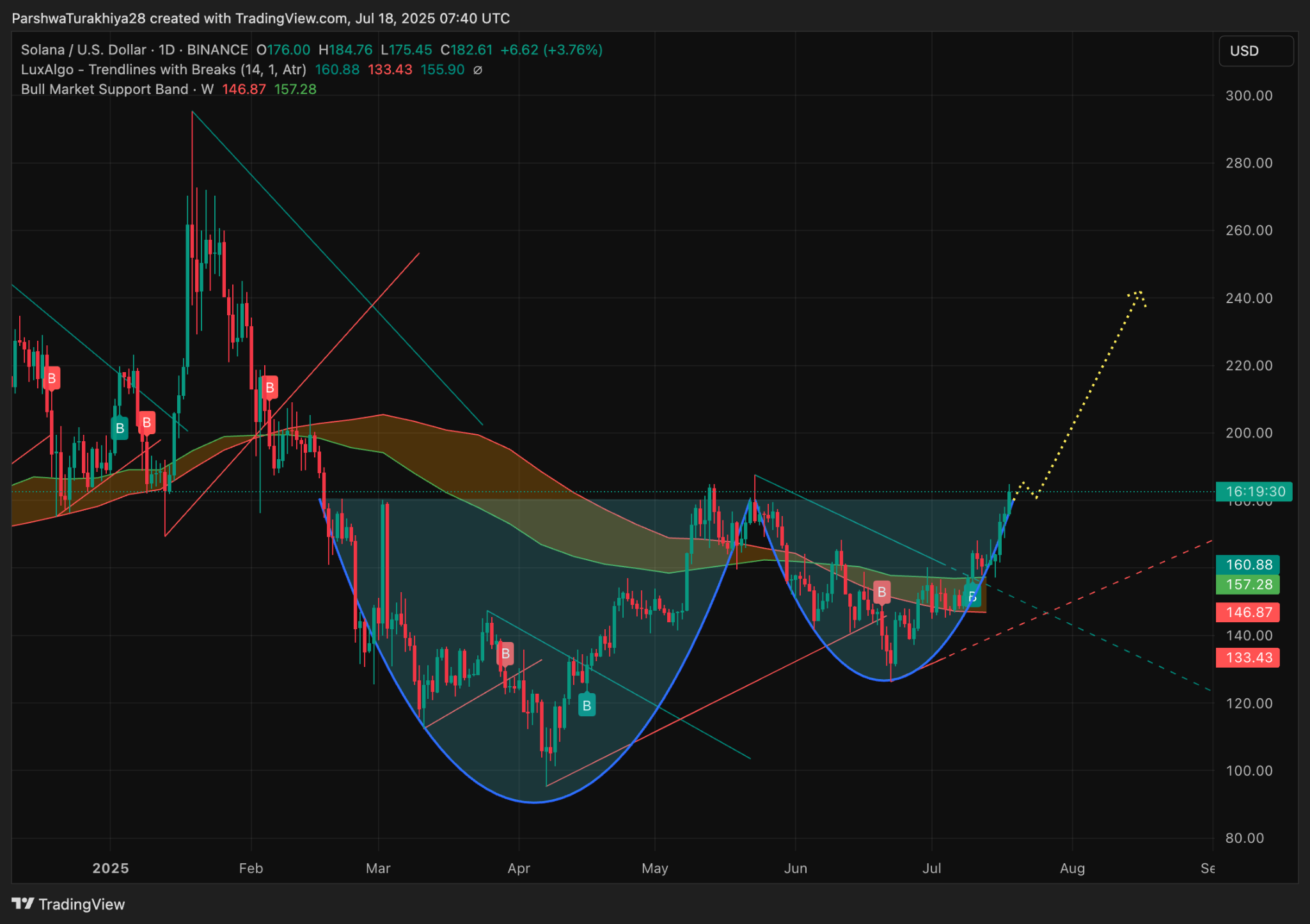
Task: Click the red B marker before April
Action: click(505, 654)
